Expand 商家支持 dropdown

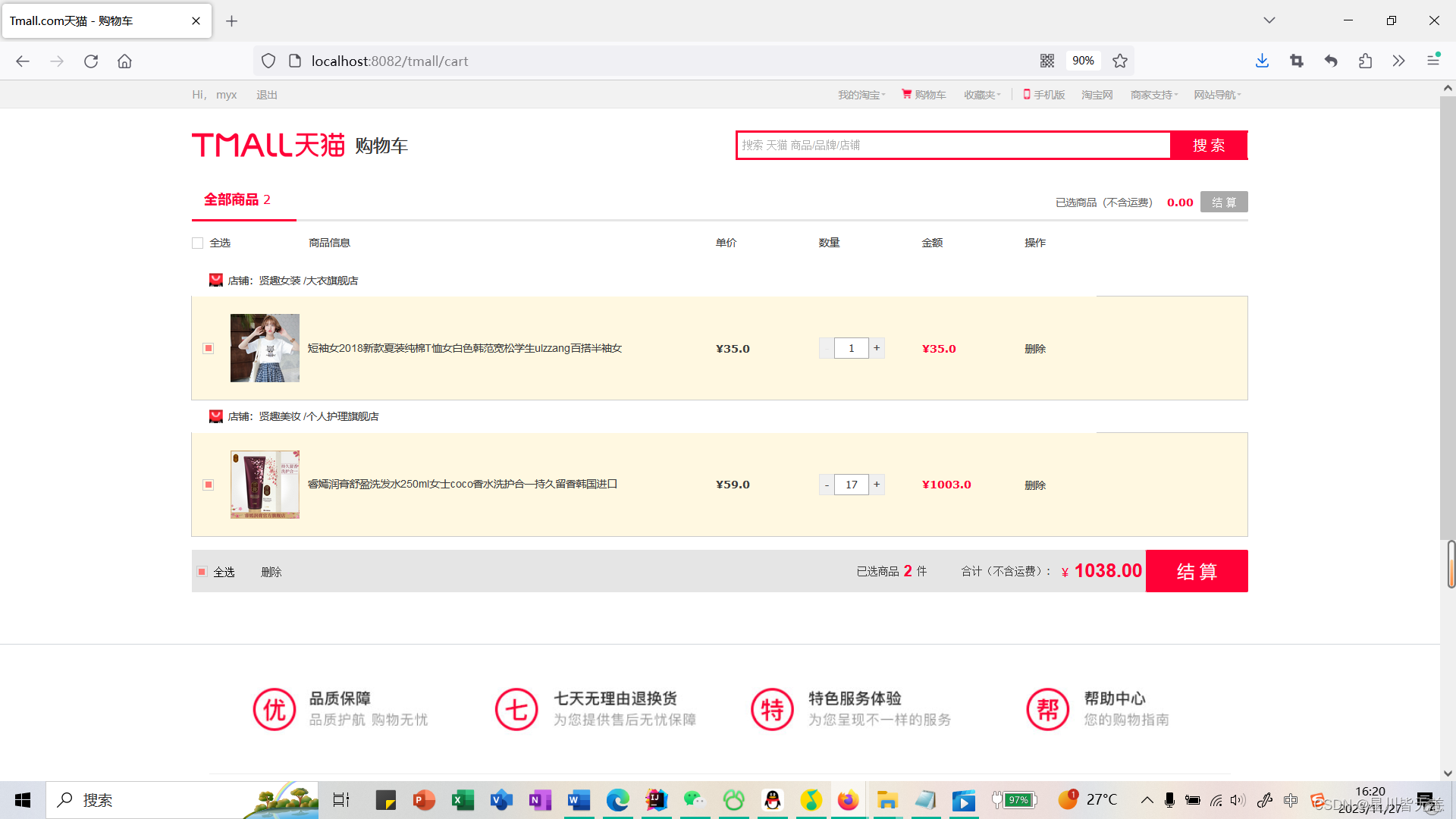1154,95
